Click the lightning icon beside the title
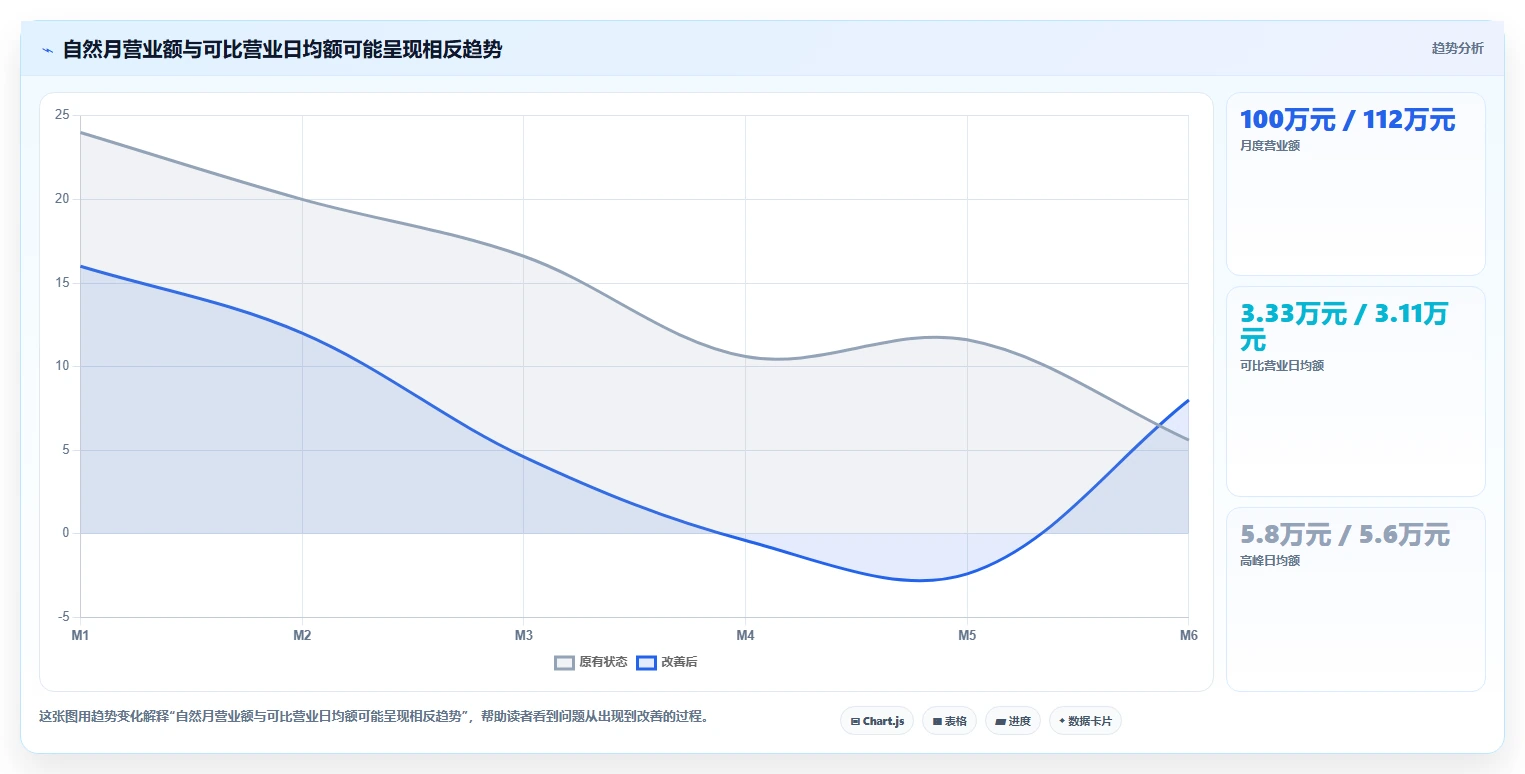Viewport: 1525px width, 774px height. [x=48, y=49]
